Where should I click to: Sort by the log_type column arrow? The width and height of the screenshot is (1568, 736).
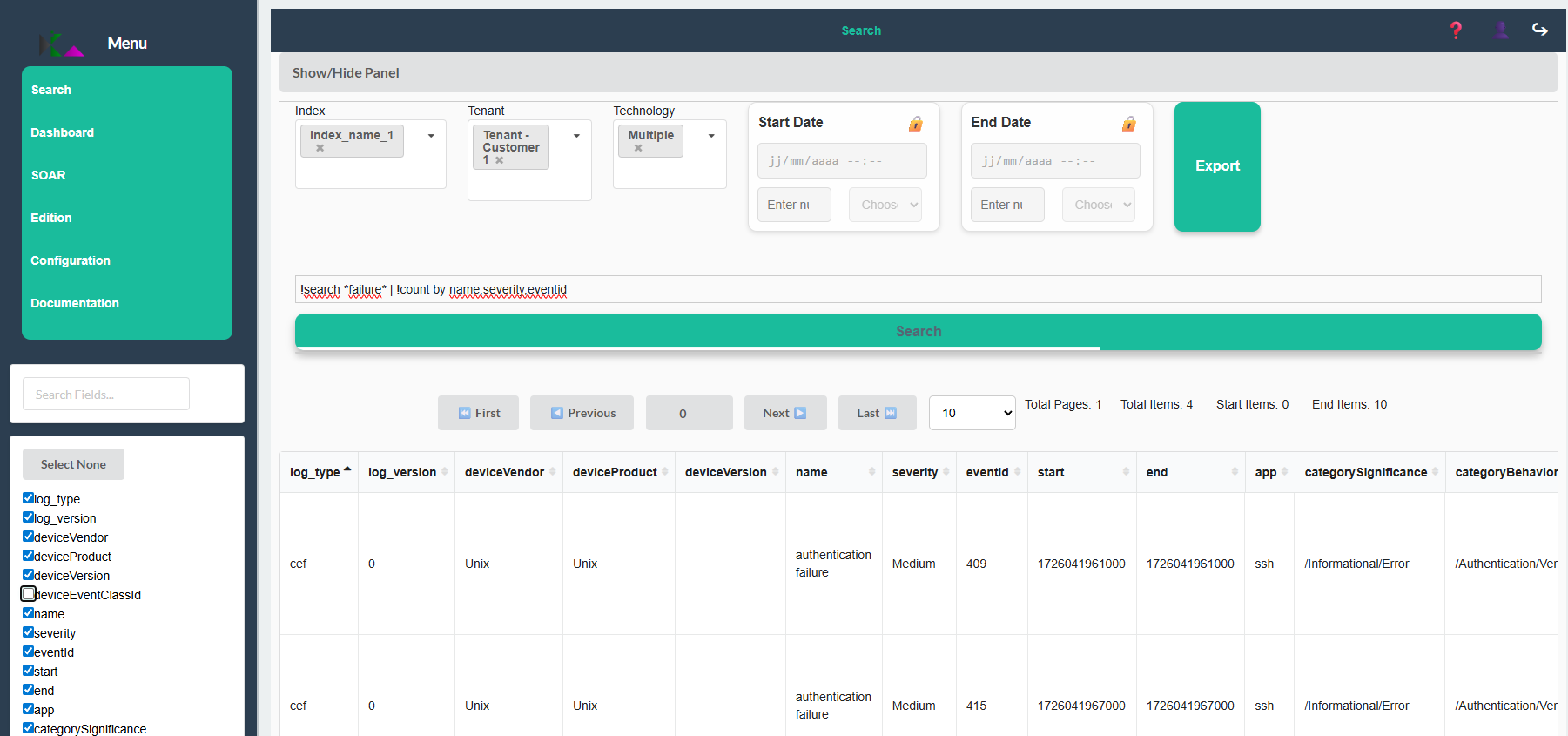347,470
